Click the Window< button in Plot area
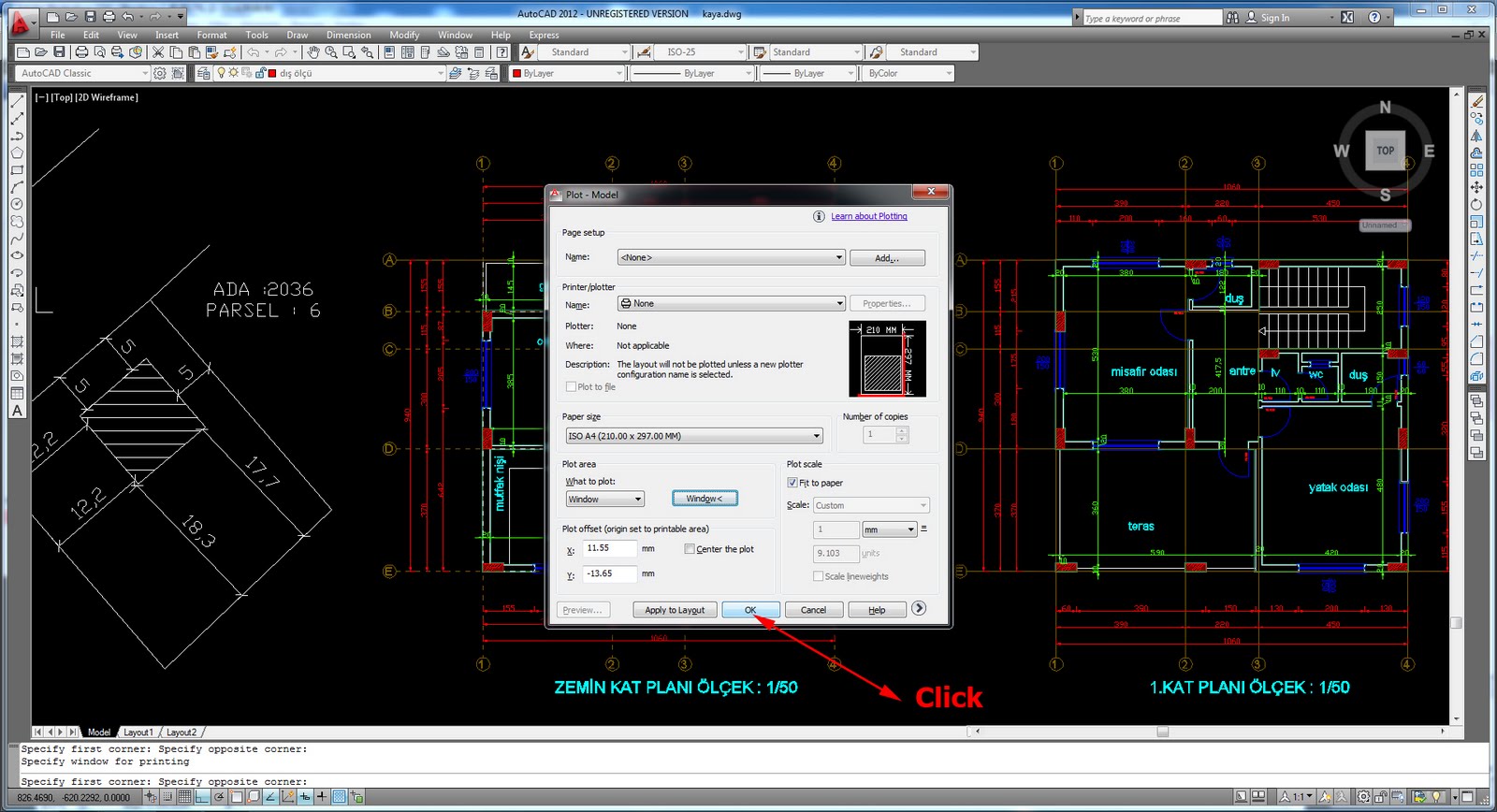 [x=705, y=499]
